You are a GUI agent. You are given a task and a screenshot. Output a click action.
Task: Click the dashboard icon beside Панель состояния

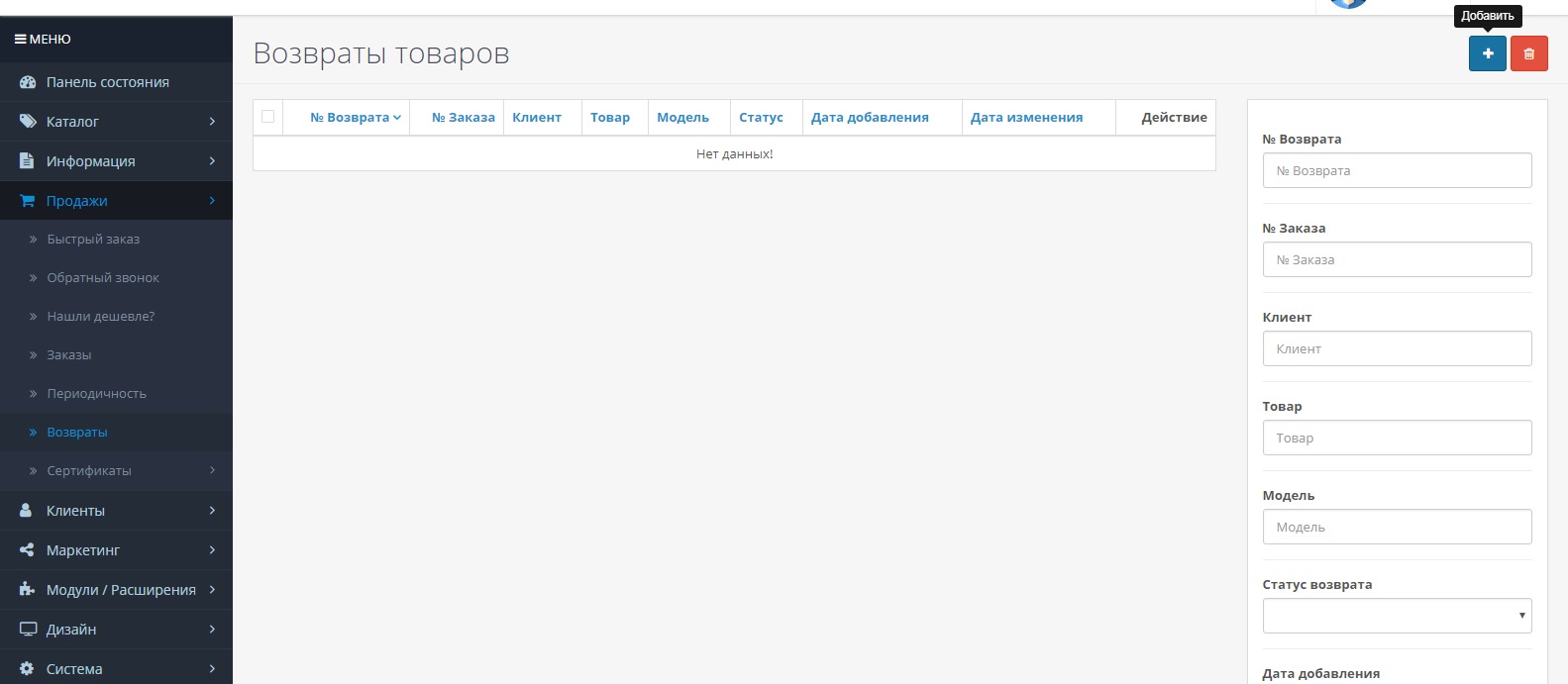(x=28, y=82)
